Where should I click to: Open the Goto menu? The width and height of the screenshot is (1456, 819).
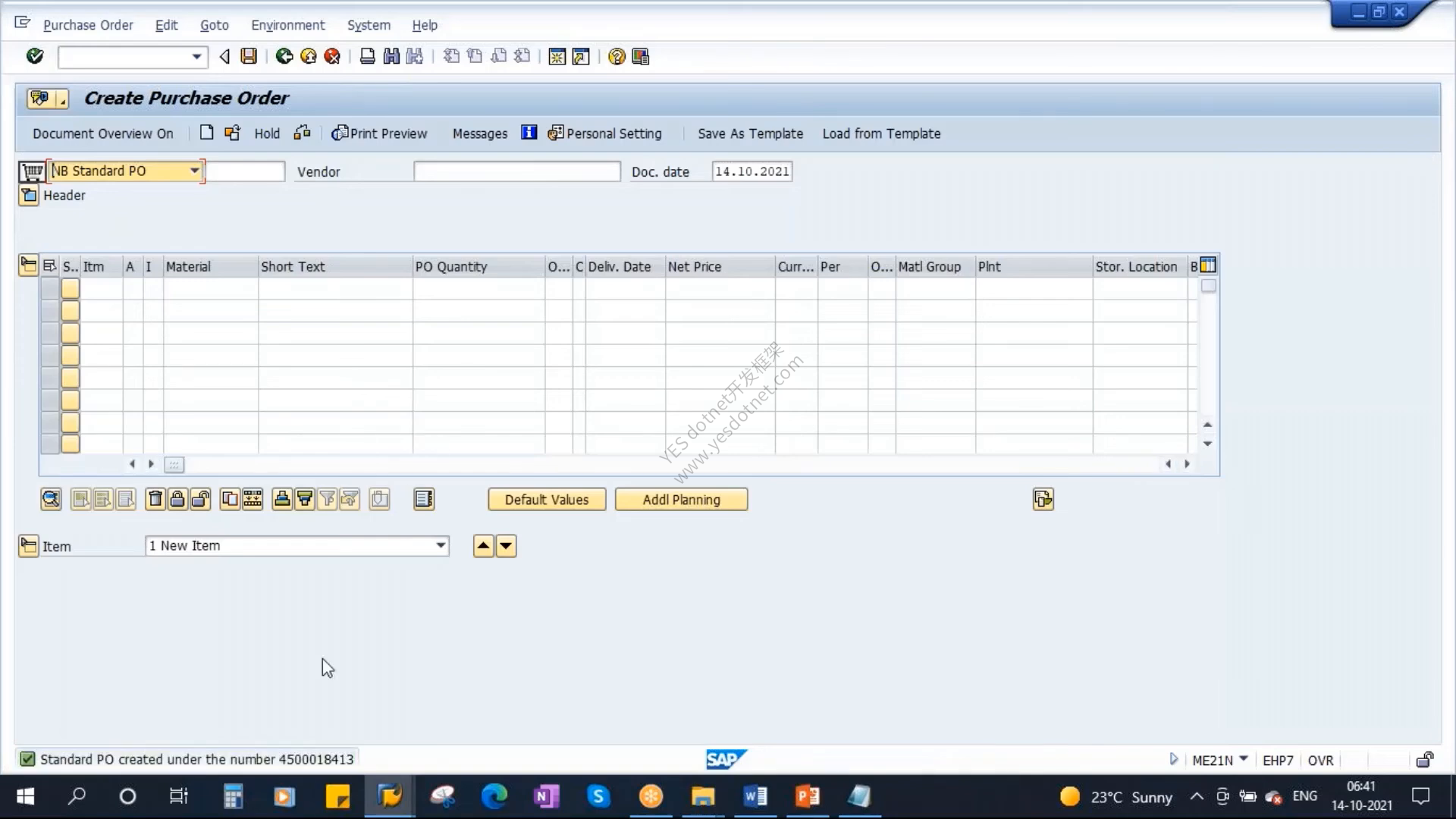coord(214,25)
